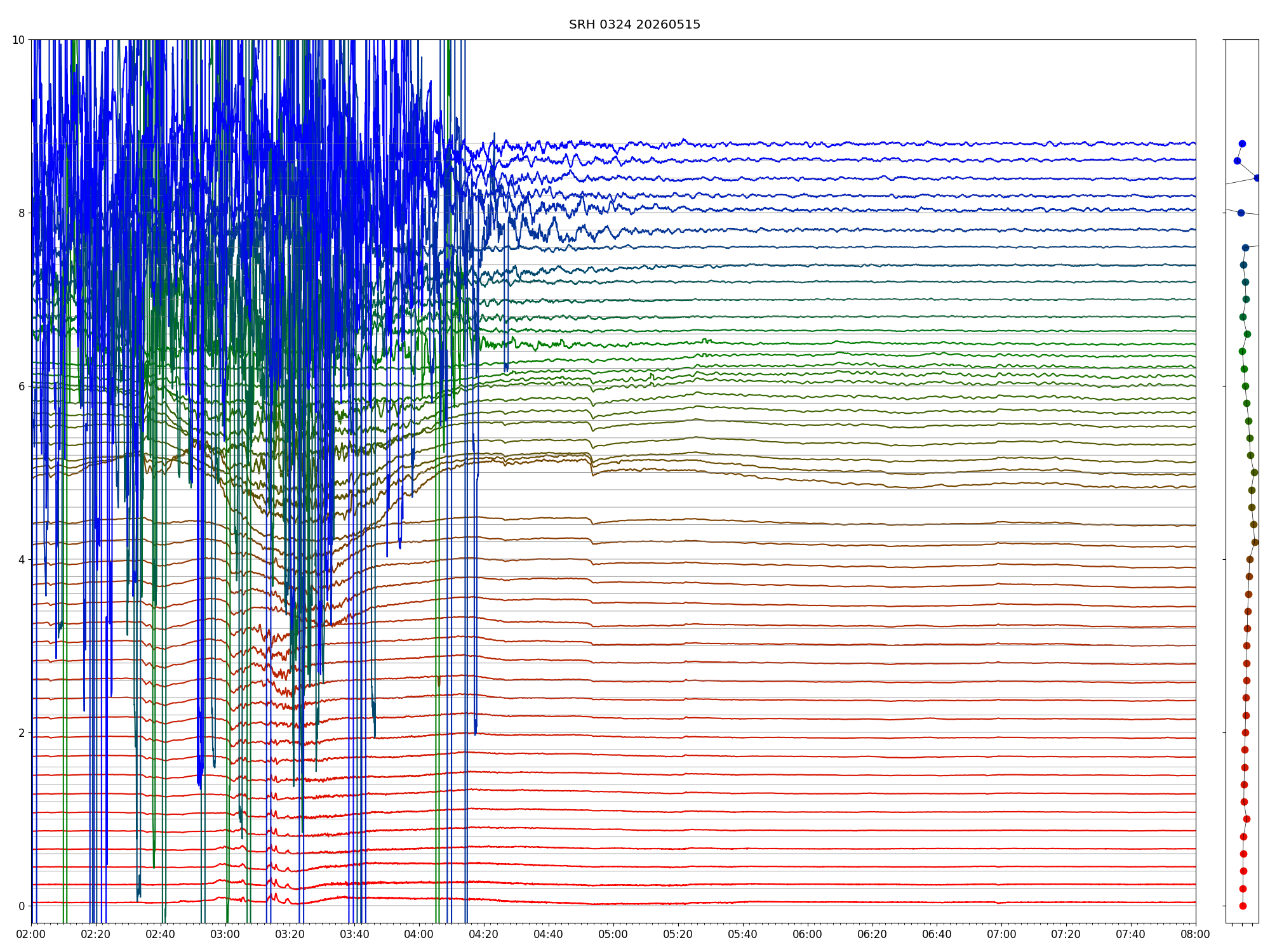Click the 02:00 time axis label
1270x952 pixels.
tap(31, 934)
